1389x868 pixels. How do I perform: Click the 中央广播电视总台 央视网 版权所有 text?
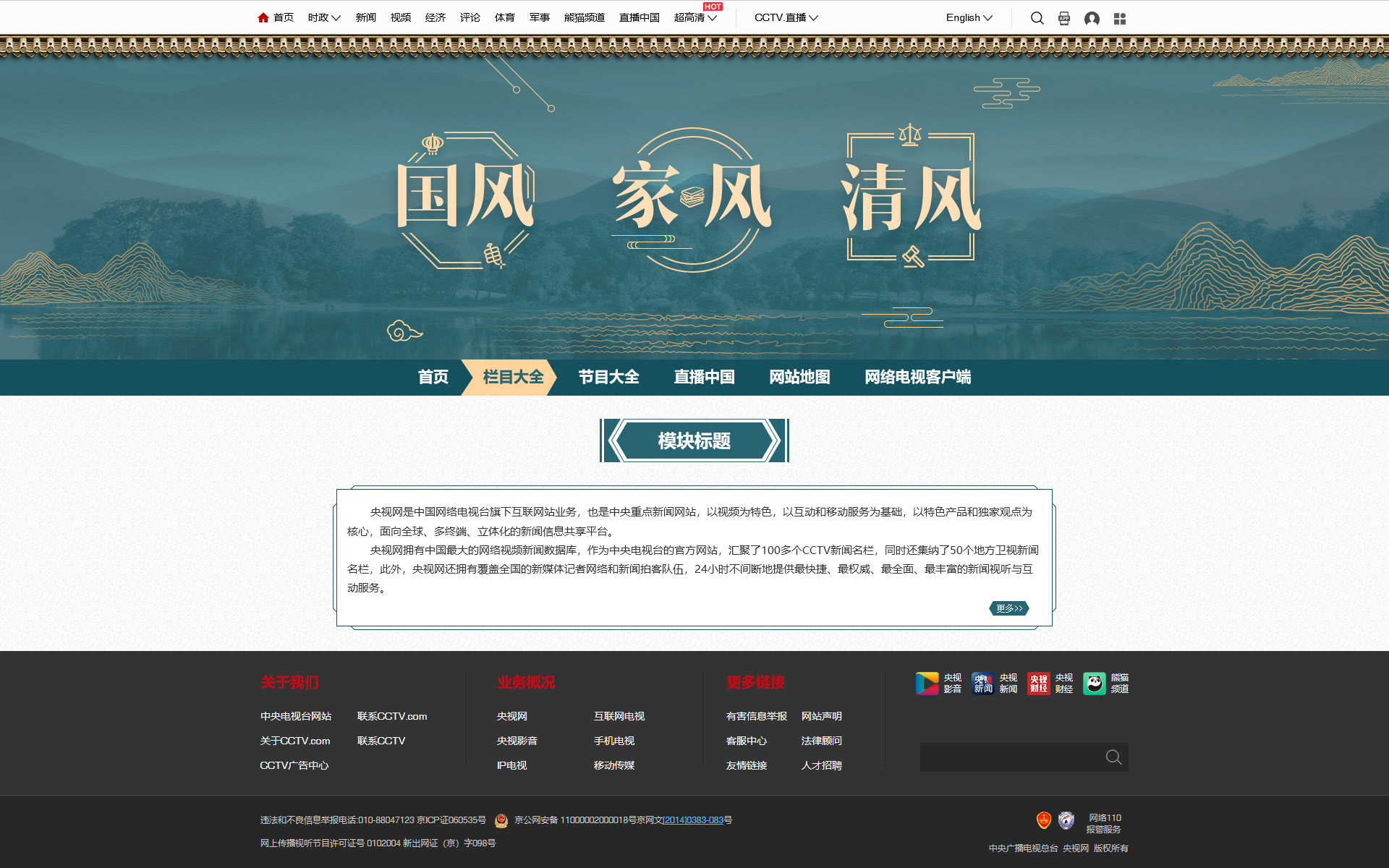(1058, 848)
